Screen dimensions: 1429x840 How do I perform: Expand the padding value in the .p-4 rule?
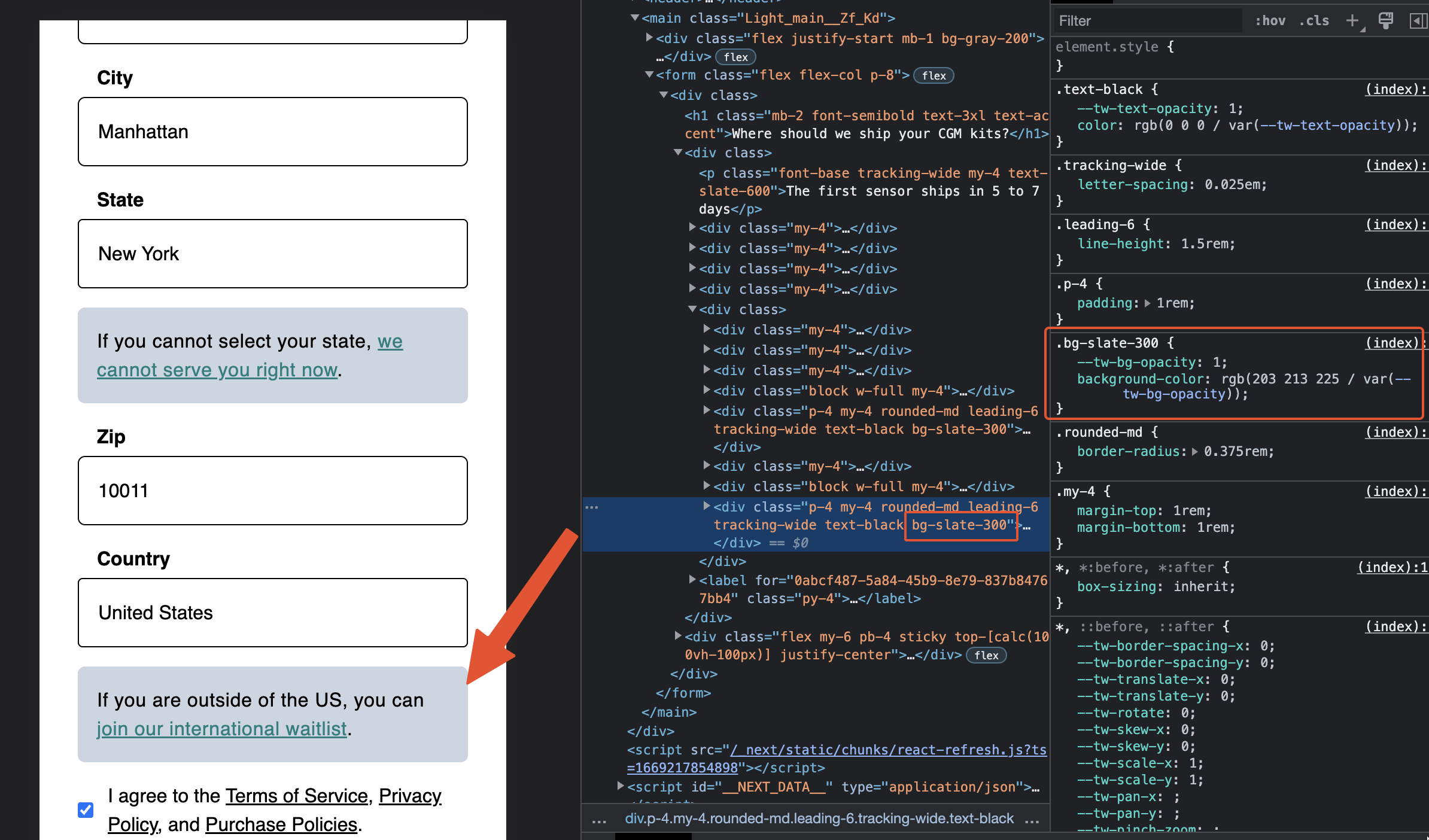1147,303
